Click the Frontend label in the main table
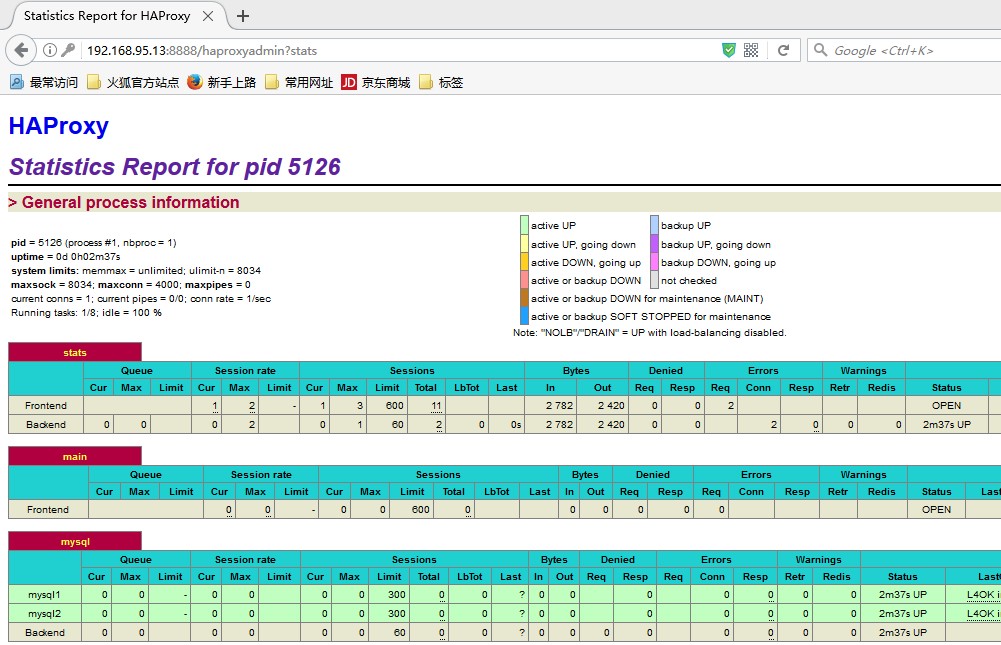The width and height of the screenshot is (1001, 645). (x=48, y=510)
